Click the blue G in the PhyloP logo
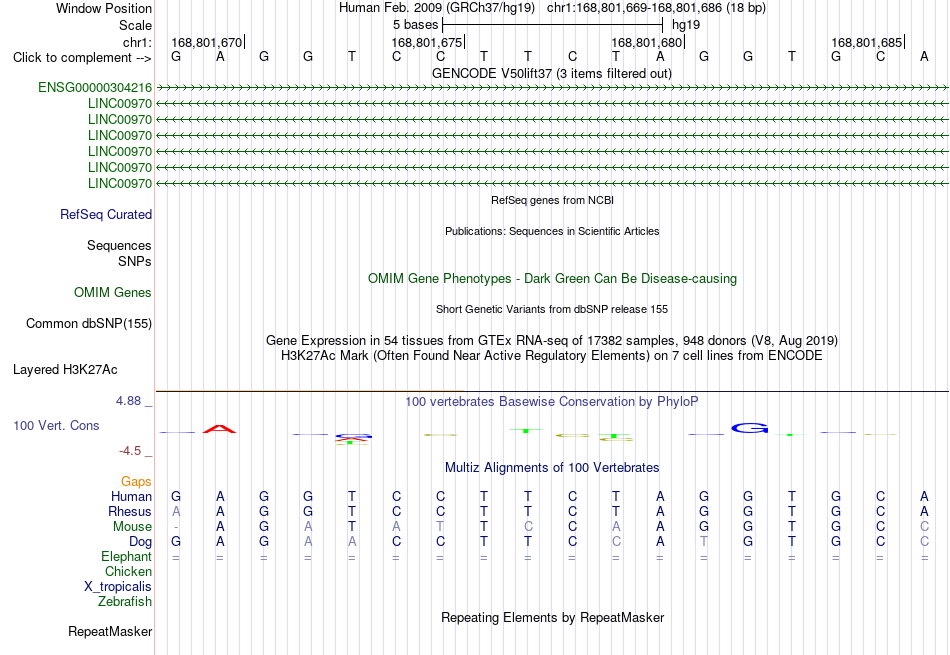The width and height of the screenshot is (950, 655). [750, 428]
